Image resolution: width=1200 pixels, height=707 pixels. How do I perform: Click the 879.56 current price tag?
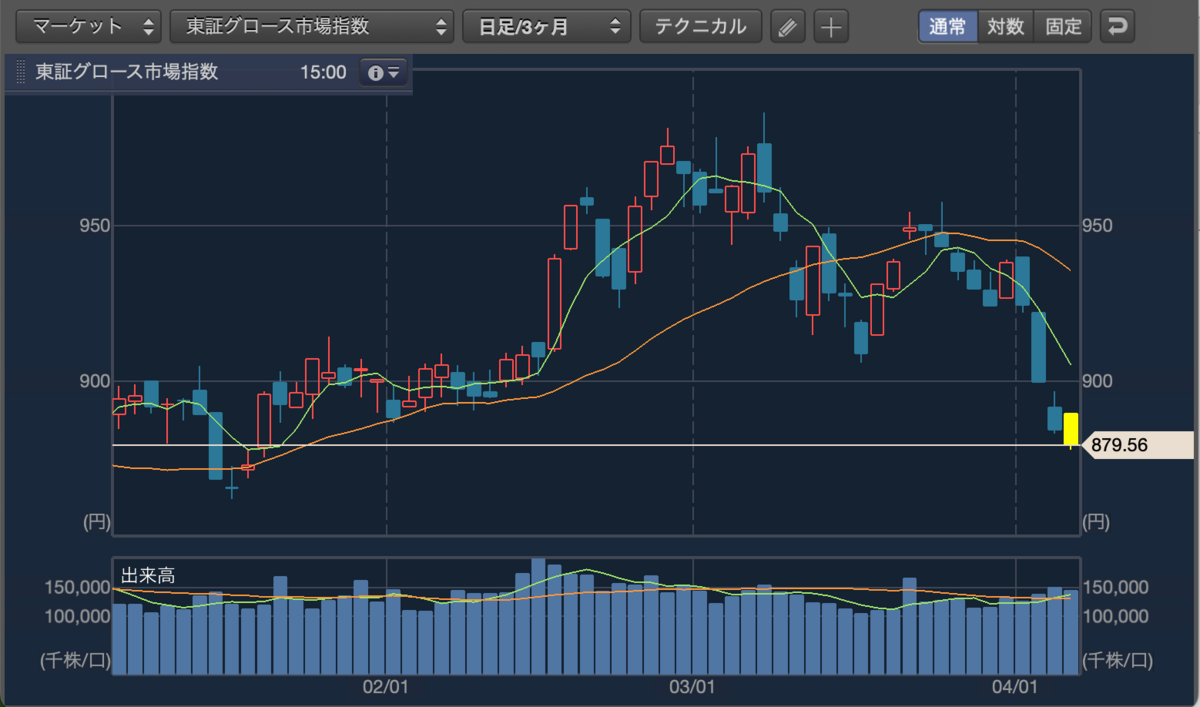click(x=1137, y=445)
